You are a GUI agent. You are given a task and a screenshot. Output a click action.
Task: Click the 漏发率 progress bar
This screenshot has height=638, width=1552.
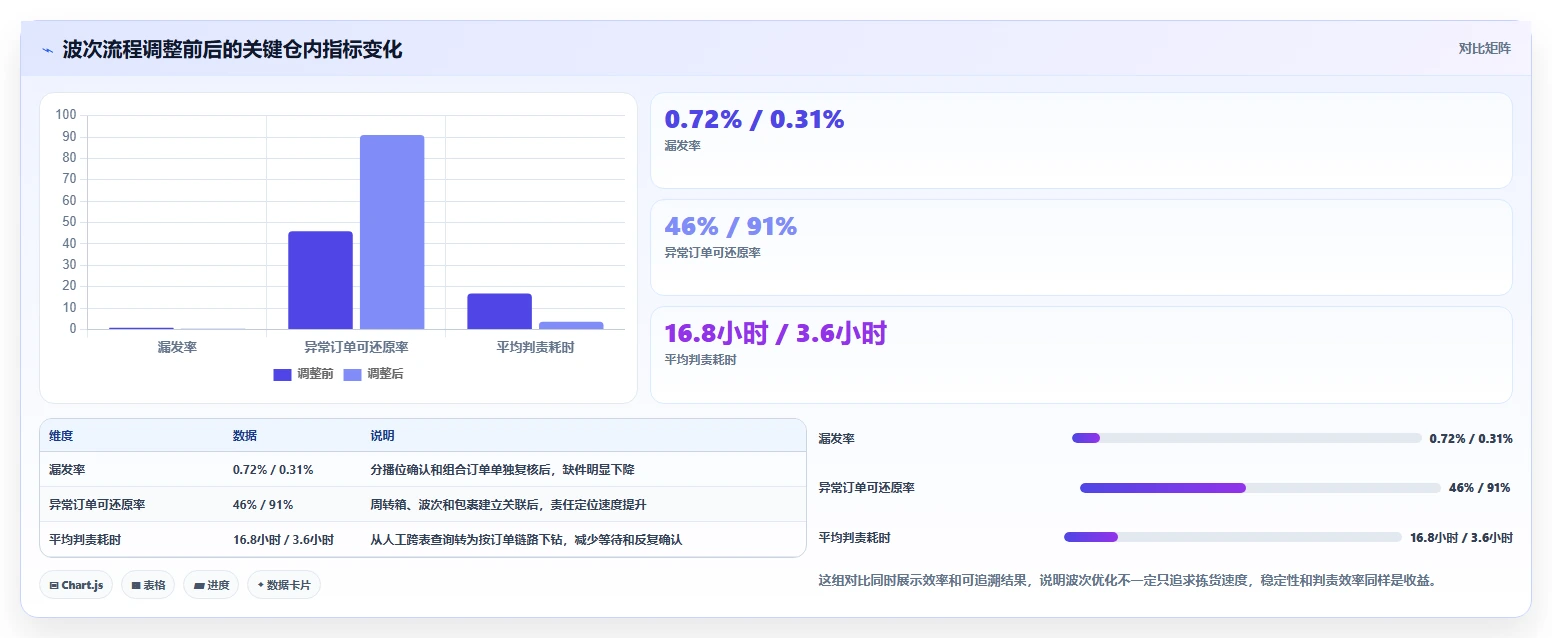tap(1247, 438)
